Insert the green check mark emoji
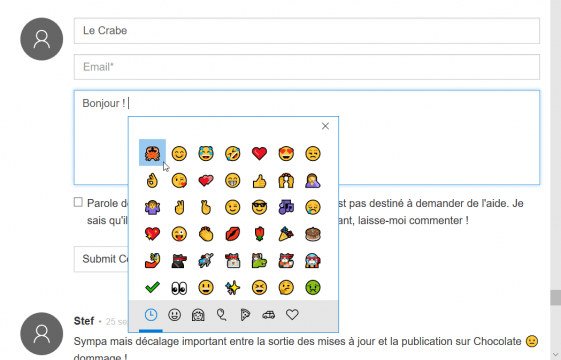This screenshot has width=561, height=360. tap(152, 287)
